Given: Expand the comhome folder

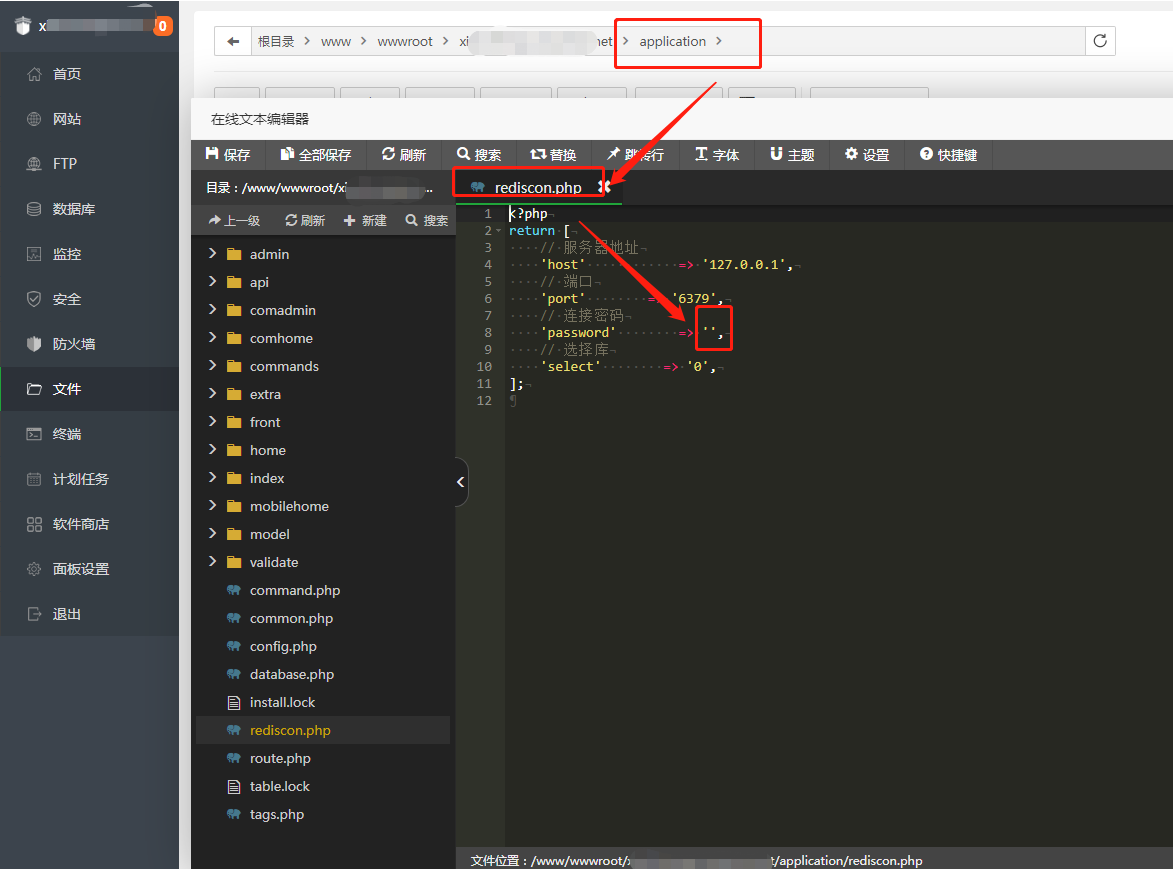Looking at the screenshot, I should coord(212,337).
